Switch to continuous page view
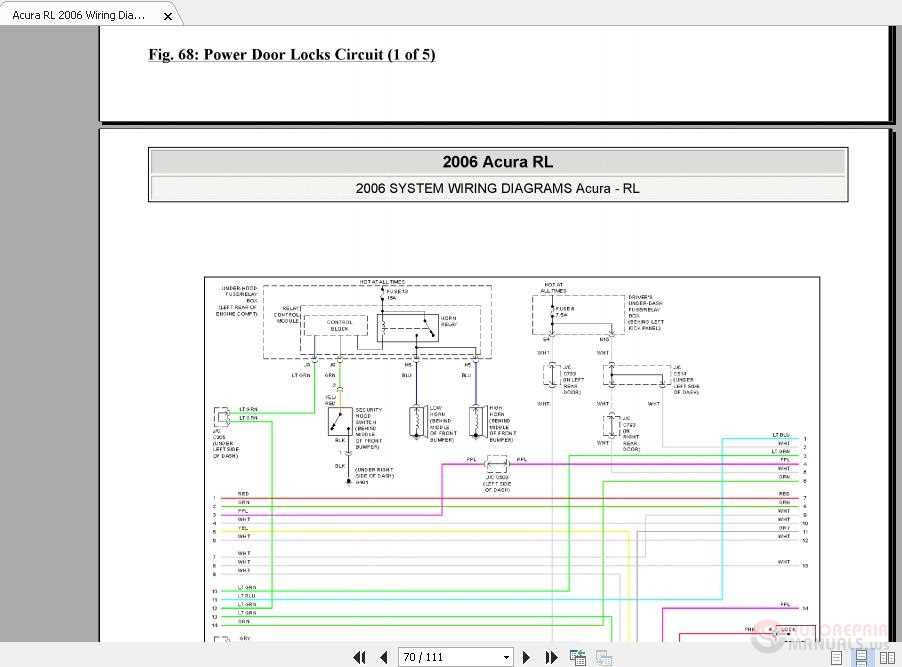 [x=862, y=658]
